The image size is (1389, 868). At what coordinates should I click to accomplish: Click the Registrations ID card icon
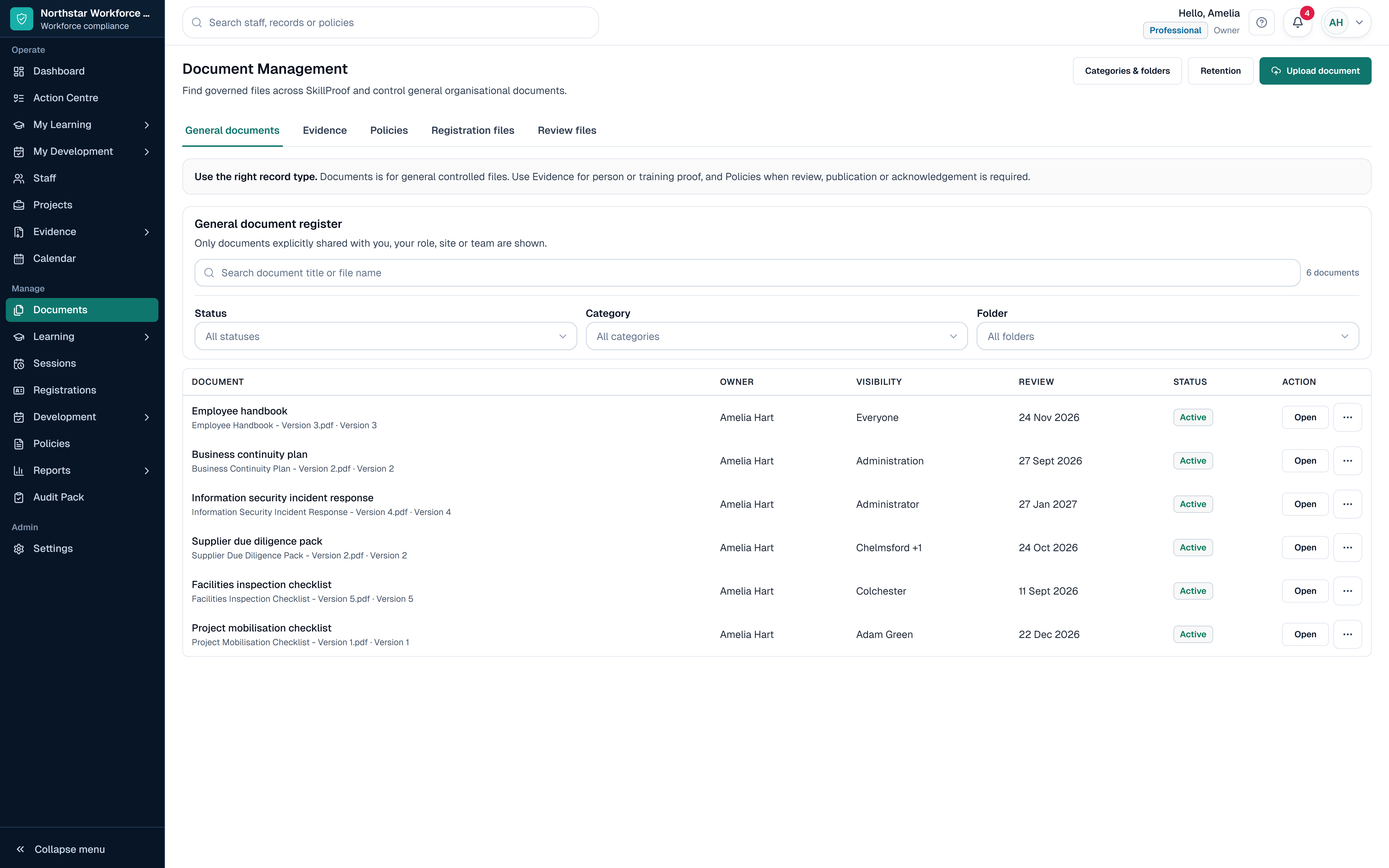19,390
